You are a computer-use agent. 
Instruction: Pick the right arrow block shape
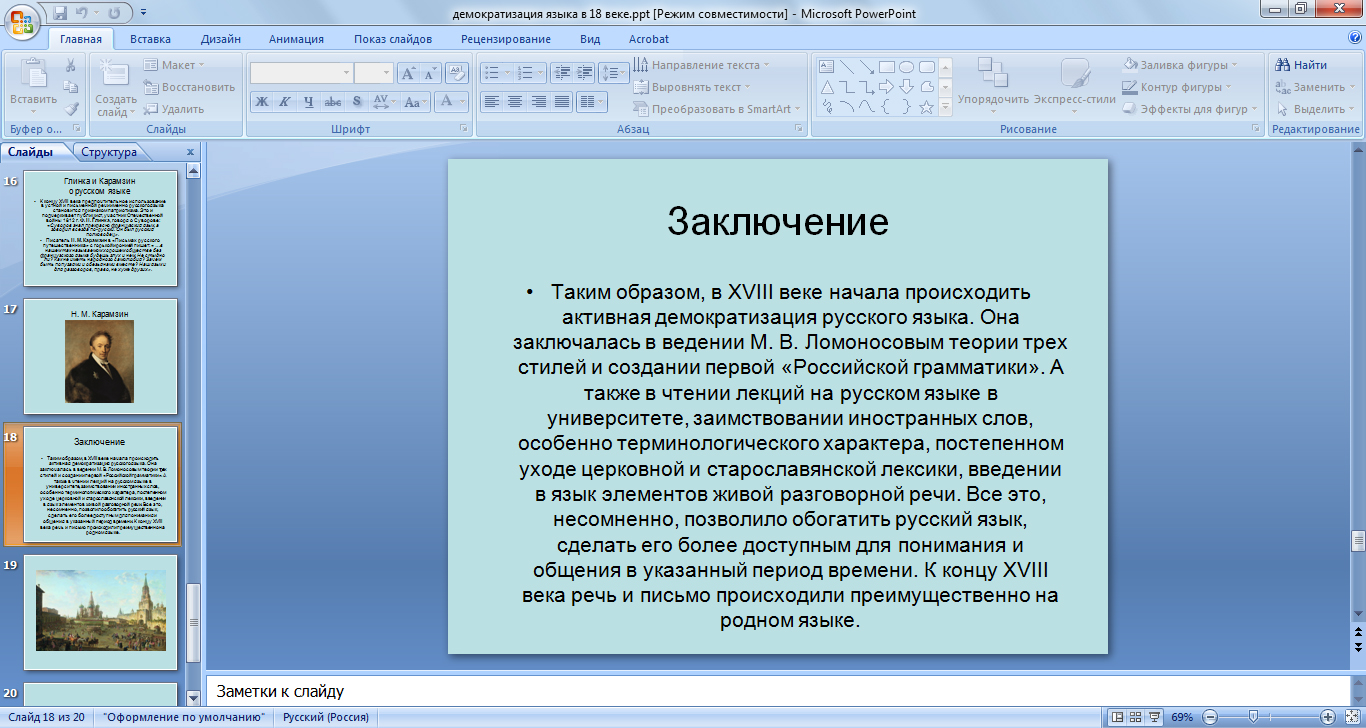(x=886, y=87)
